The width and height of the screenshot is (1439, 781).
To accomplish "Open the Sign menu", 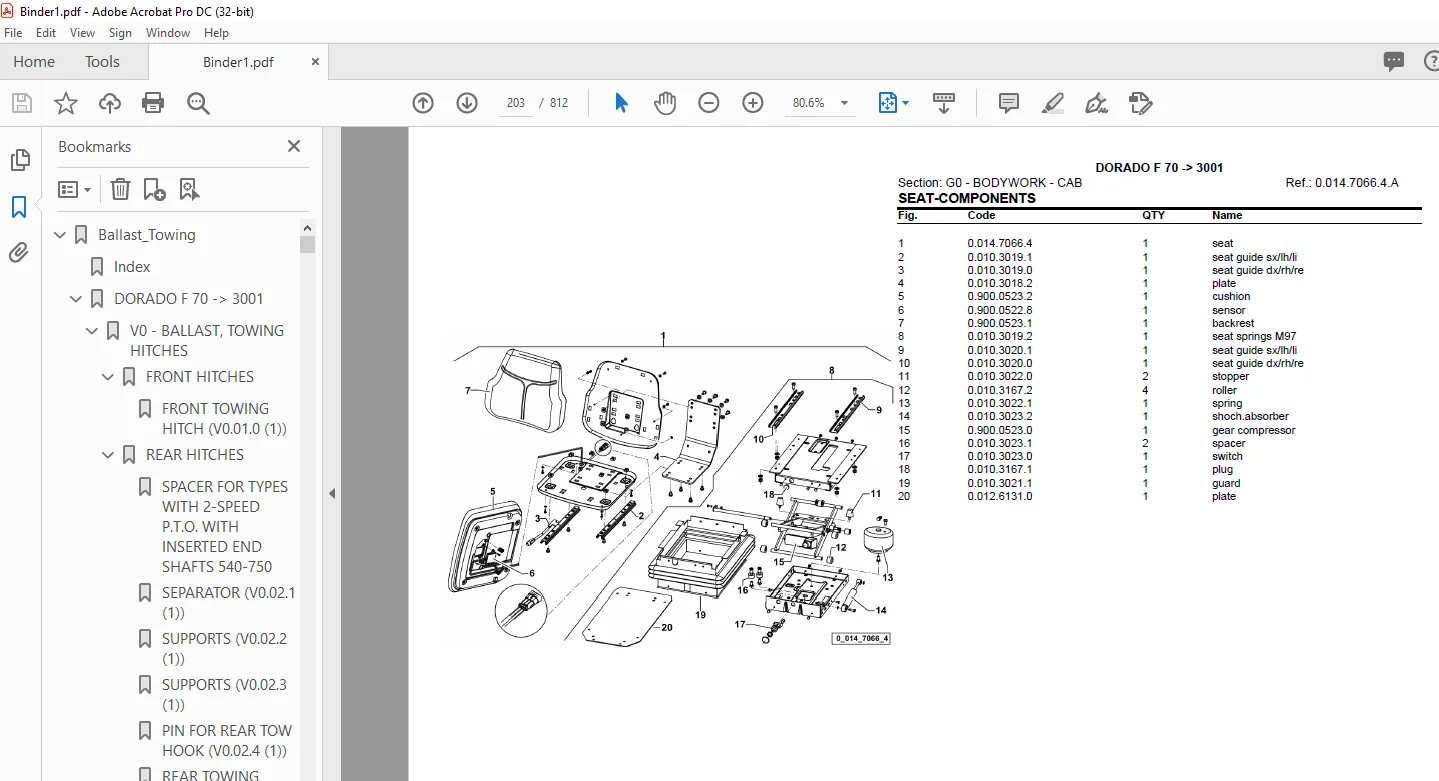I will [121, 33].
